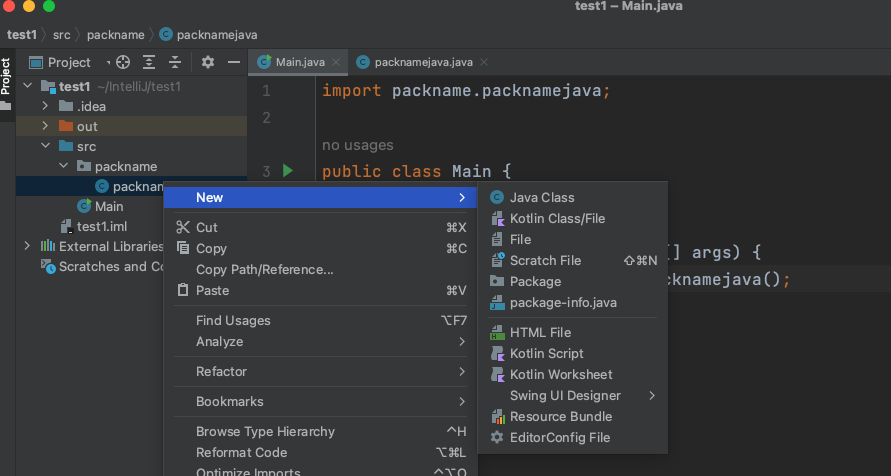Select Browse Type Hierarchy menu item
Screen dimensions: 891x476
pos(320,432)
